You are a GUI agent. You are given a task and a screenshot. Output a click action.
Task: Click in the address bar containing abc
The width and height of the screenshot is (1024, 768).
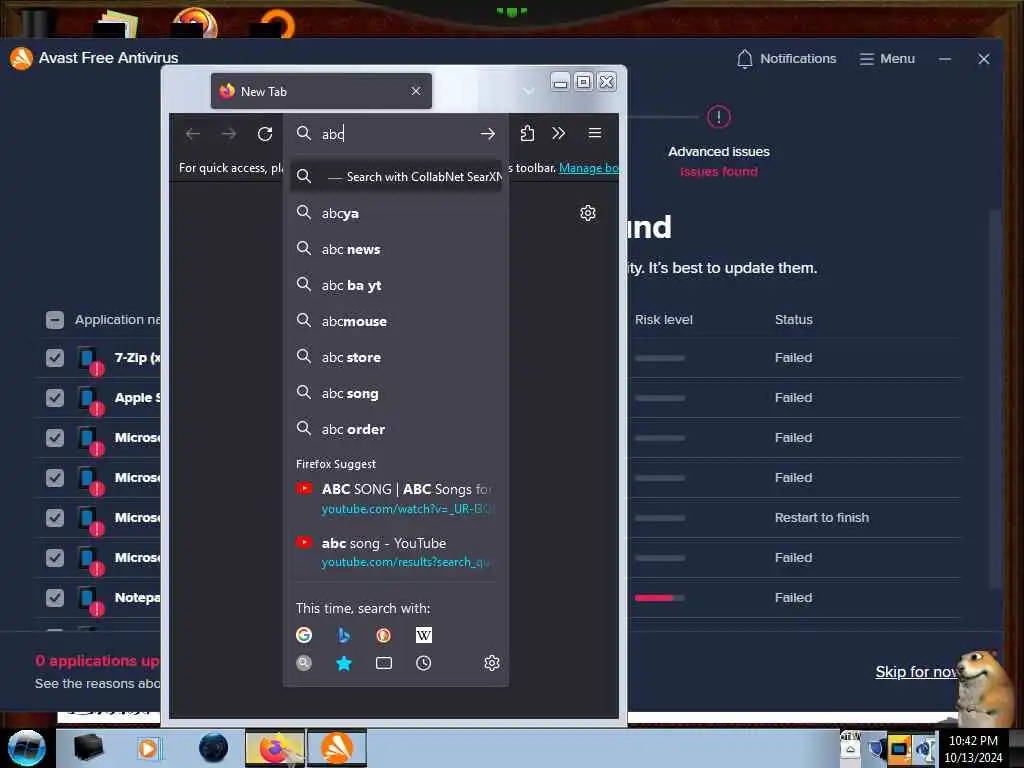tap(396, 134)
